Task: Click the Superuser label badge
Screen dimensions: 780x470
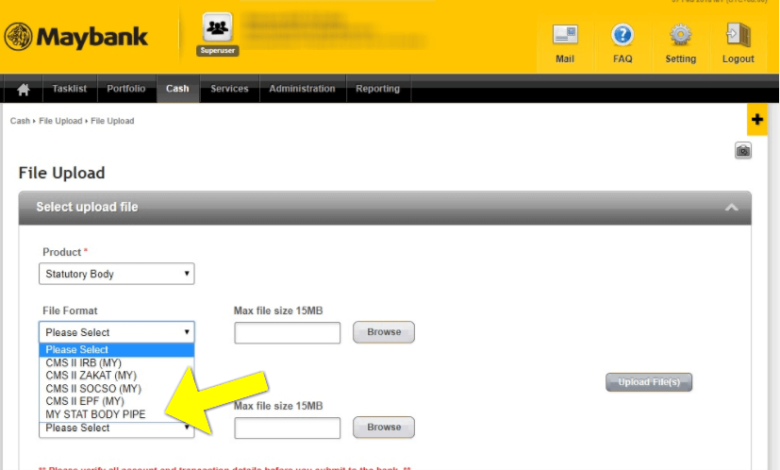Action: (217, 50)
